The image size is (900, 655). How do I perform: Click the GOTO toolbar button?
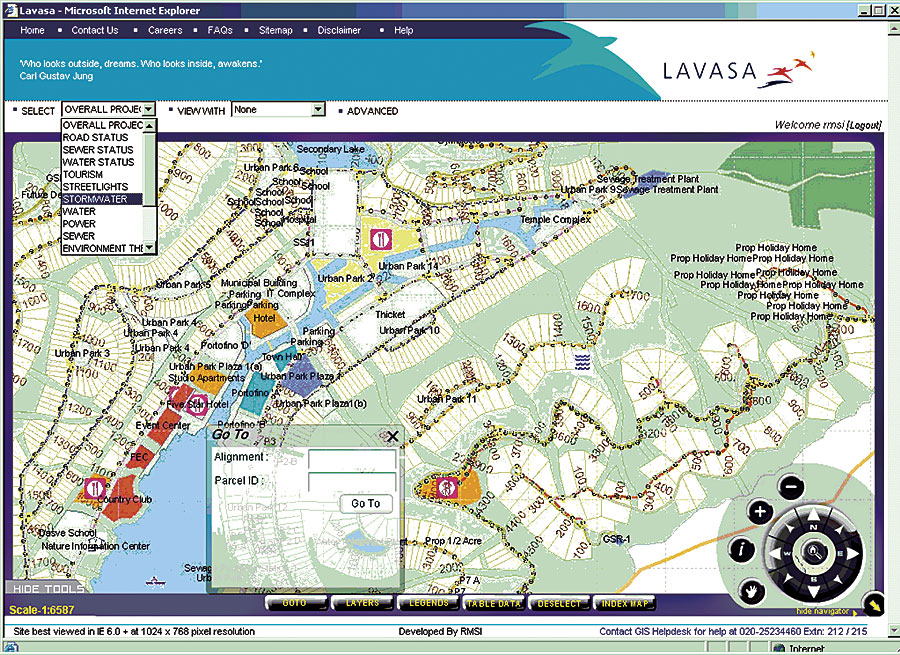coord(295,603)
